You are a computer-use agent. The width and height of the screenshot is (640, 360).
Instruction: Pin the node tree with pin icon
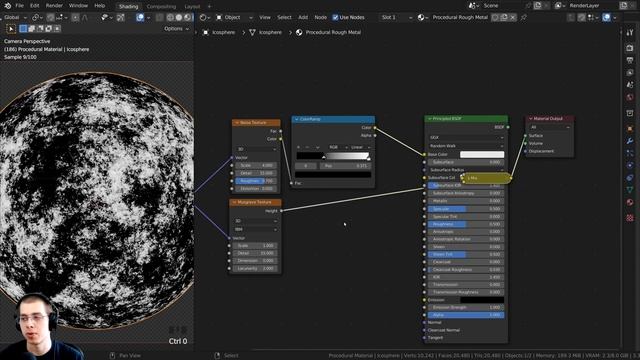coord(524,18)
